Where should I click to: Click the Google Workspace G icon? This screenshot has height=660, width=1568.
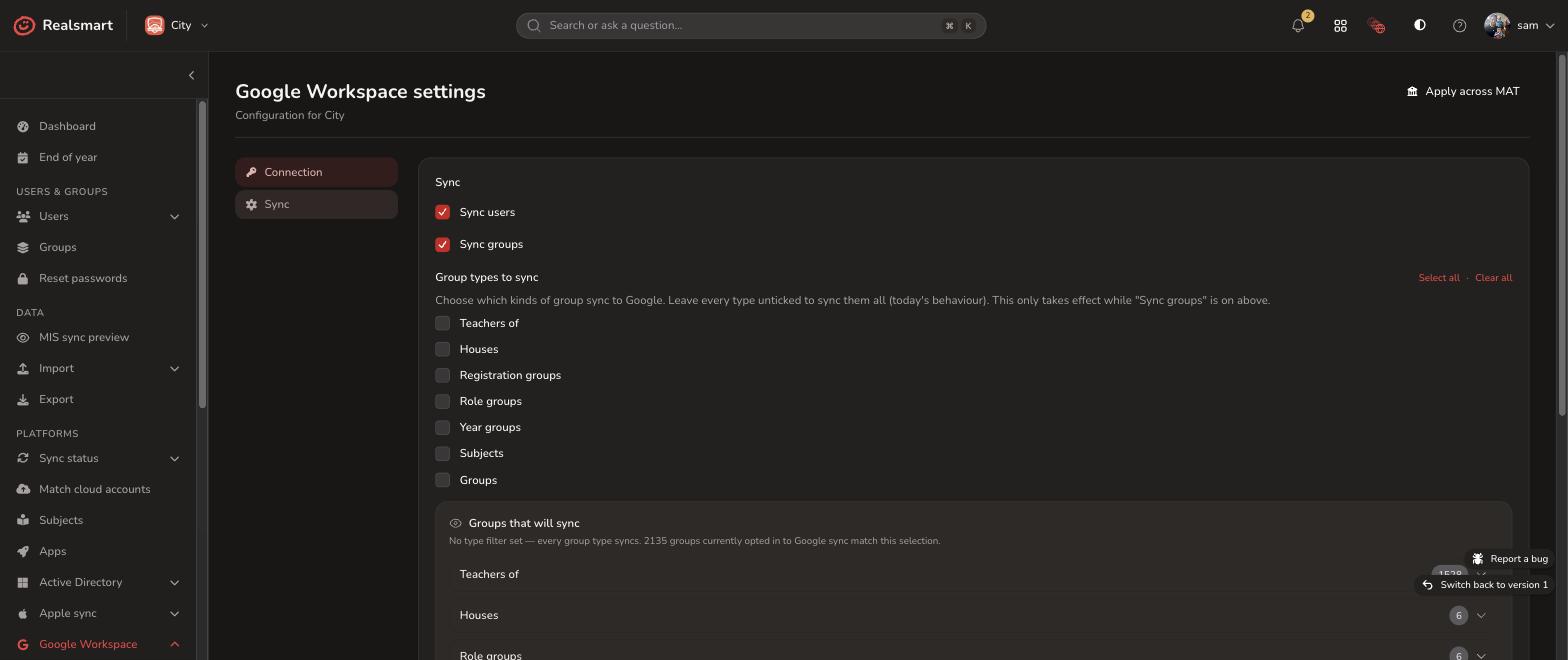(x=23, y=644)
